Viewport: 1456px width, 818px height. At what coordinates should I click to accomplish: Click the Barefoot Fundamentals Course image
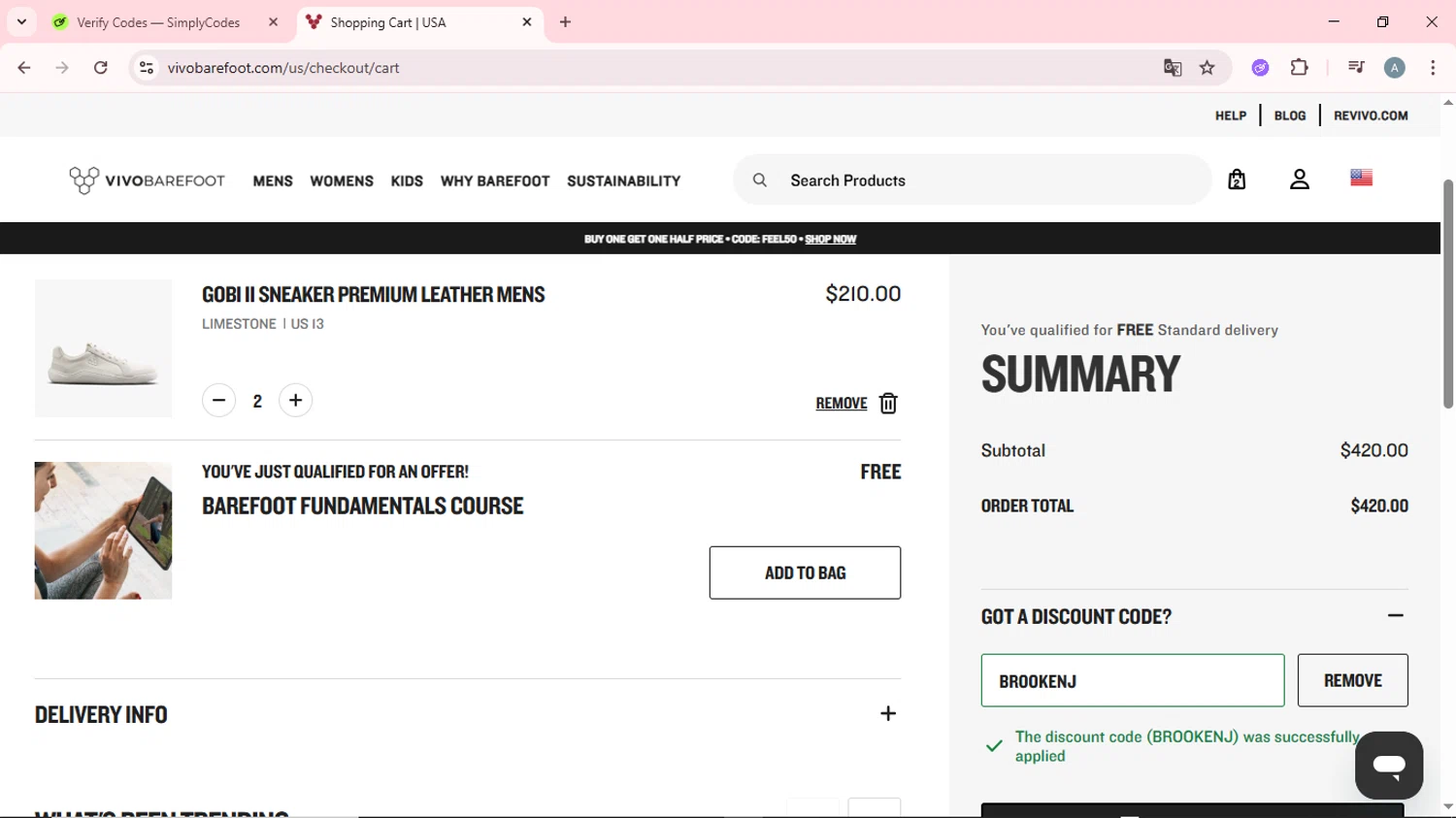coord(103,531)
